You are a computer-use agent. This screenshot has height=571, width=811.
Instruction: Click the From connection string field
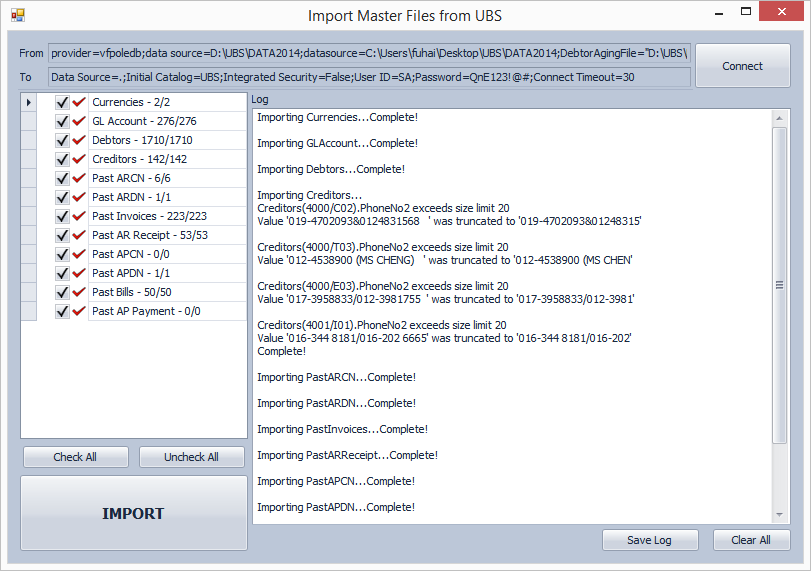point(369,53)
